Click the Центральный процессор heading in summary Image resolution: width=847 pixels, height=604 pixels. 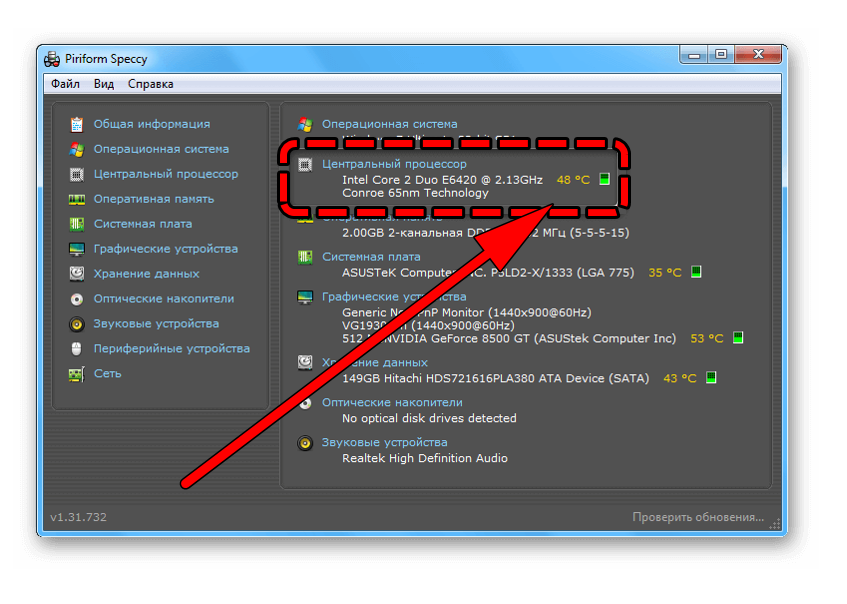(394, 164)
